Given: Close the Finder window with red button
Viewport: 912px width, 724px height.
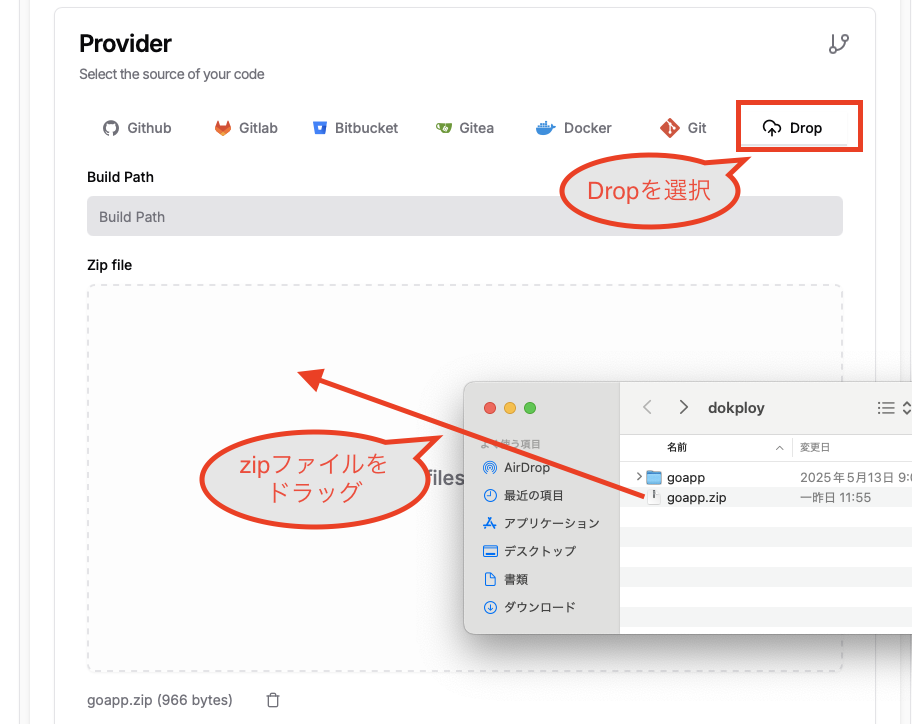Looking at the screenshot, I should coord(490,408).
